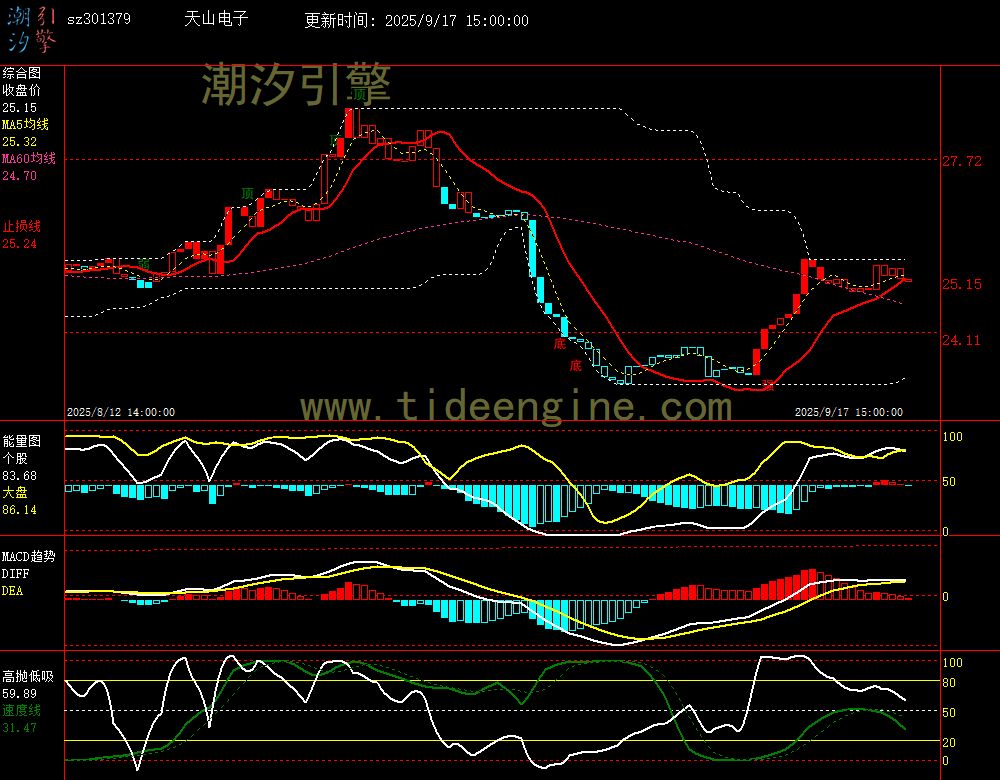Image resolution: width=1000 pixels, height=780 pixels.
Task: Click the 0 axis label in 能量图 panel
Action: pos(946,532)
